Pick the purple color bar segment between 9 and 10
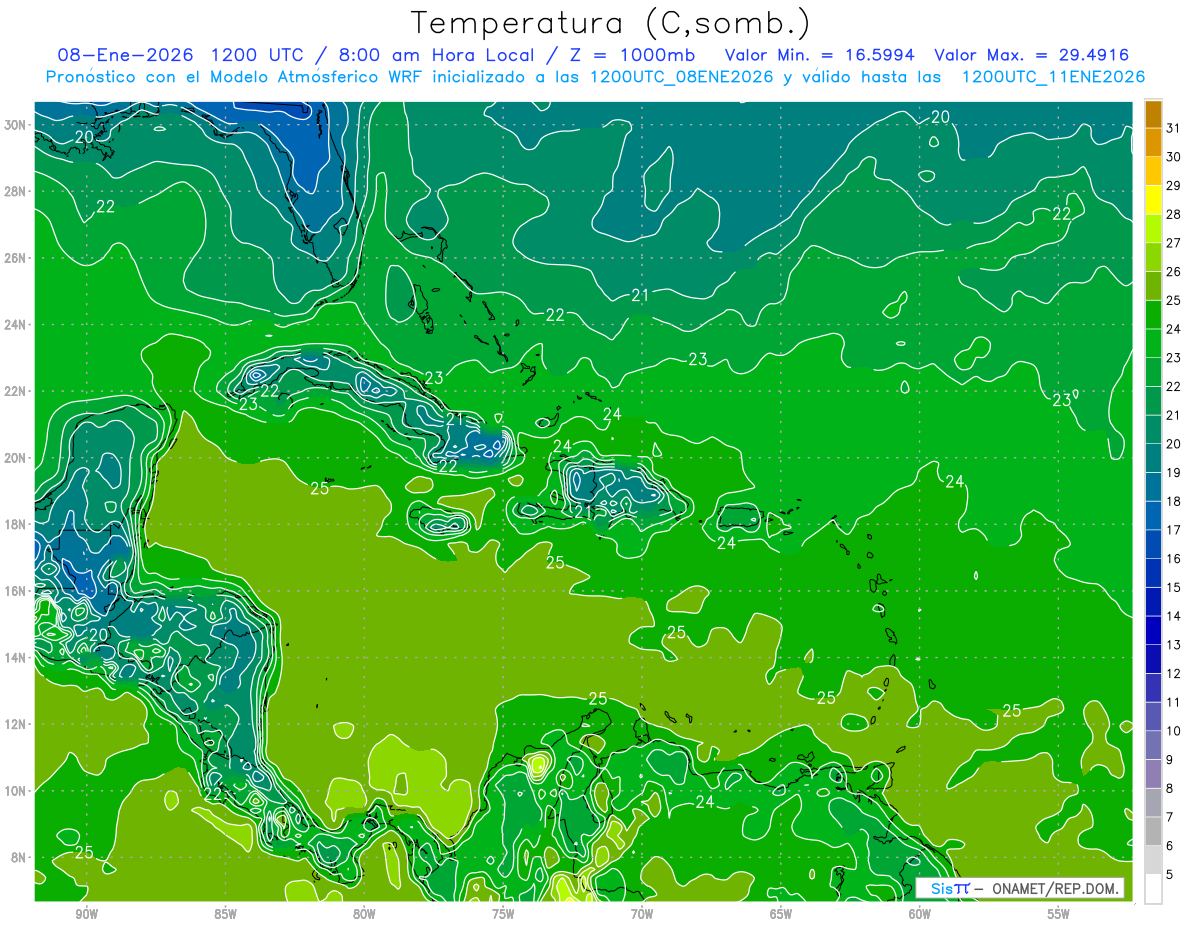This screenshot has width=1200, height=927. (x=1153, y=745)
